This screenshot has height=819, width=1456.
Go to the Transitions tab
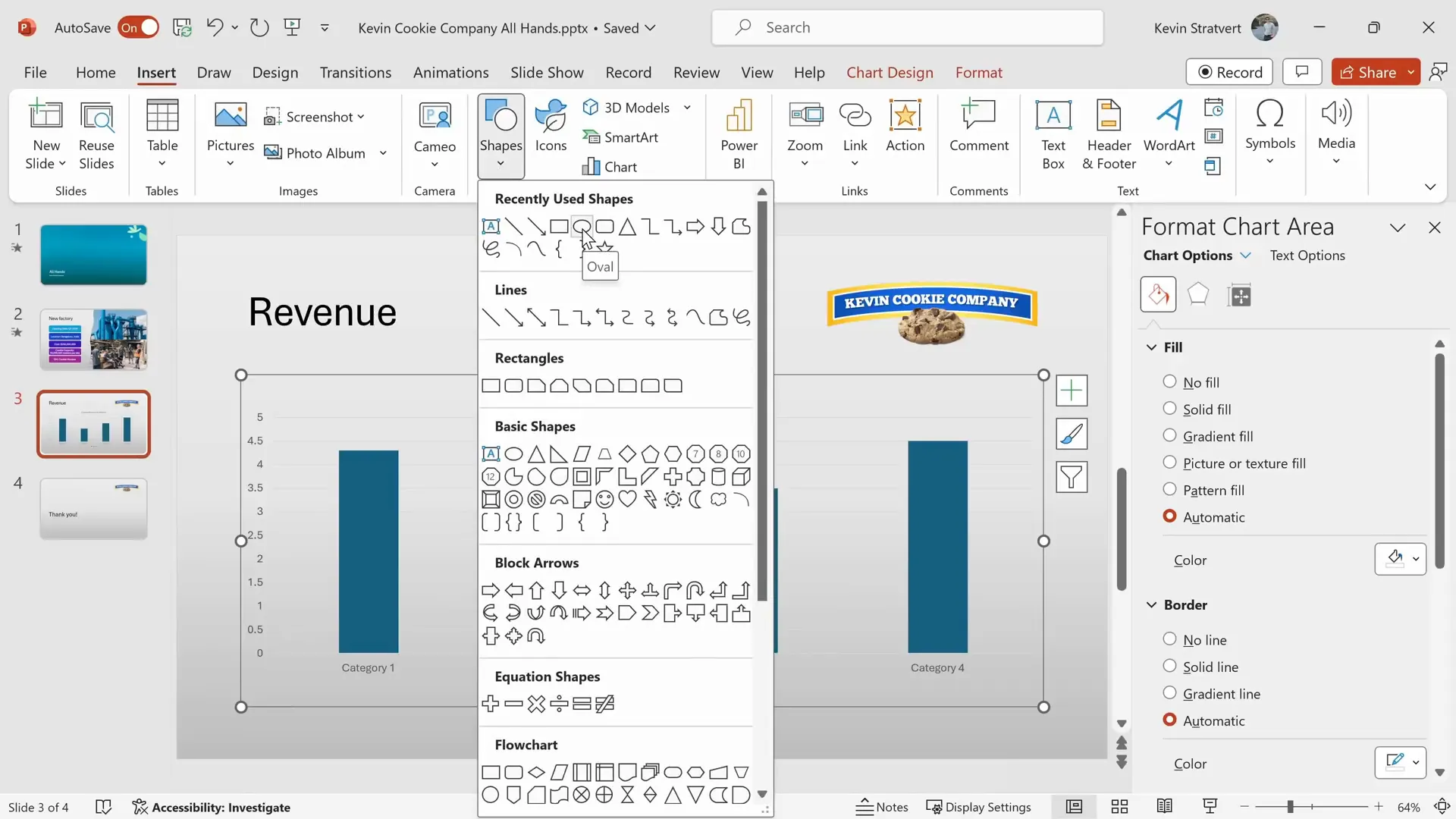tap(356, 73)
